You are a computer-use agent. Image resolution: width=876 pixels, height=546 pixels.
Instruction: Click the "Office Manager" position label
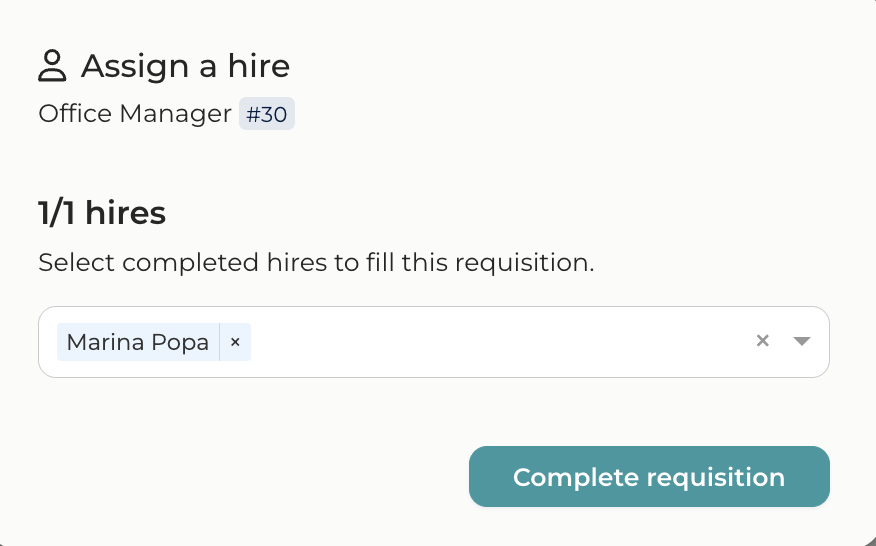[135, 114]
